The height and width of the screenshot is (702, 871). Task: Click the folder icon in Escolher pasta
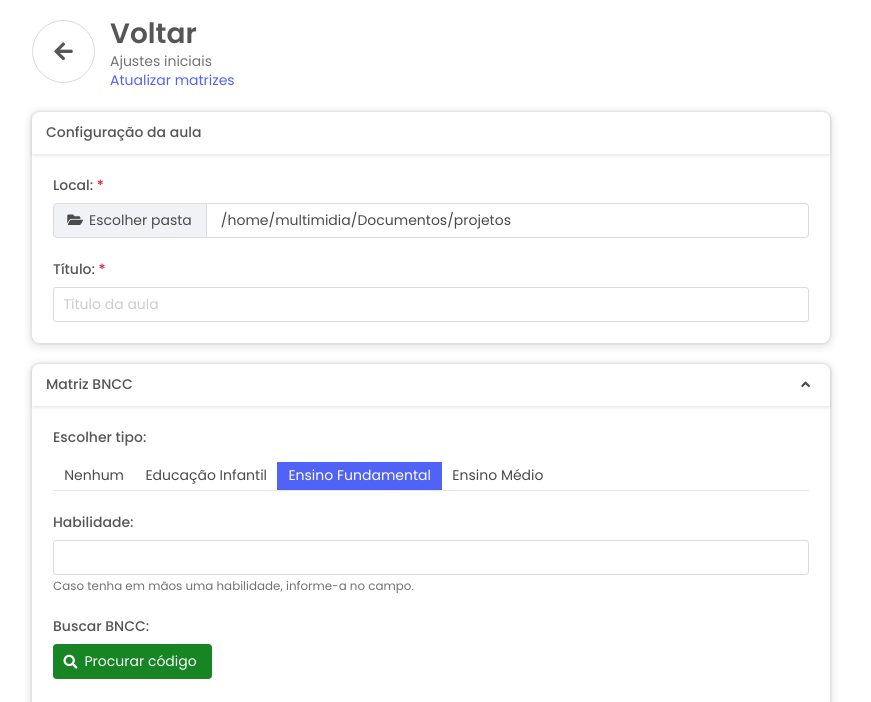coord(75,220)
